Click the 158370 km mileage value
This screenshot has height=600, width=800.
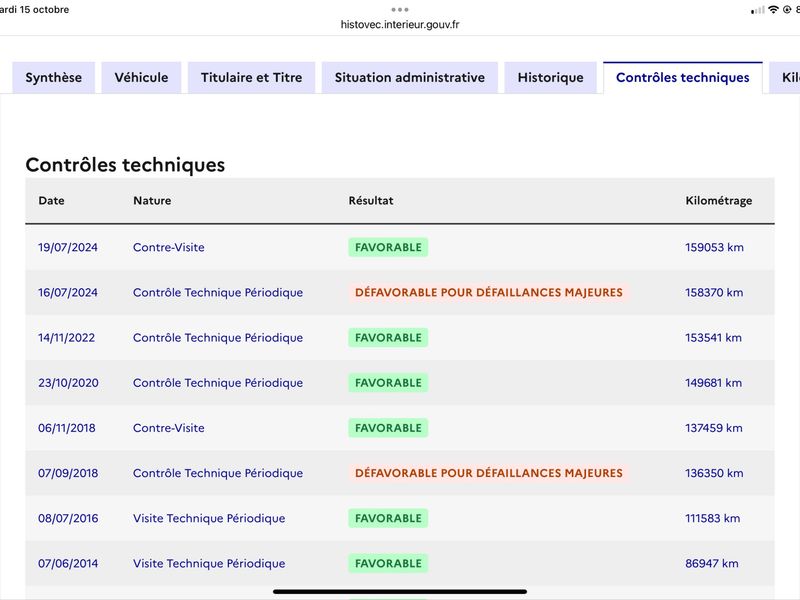(x=714, y=292)
